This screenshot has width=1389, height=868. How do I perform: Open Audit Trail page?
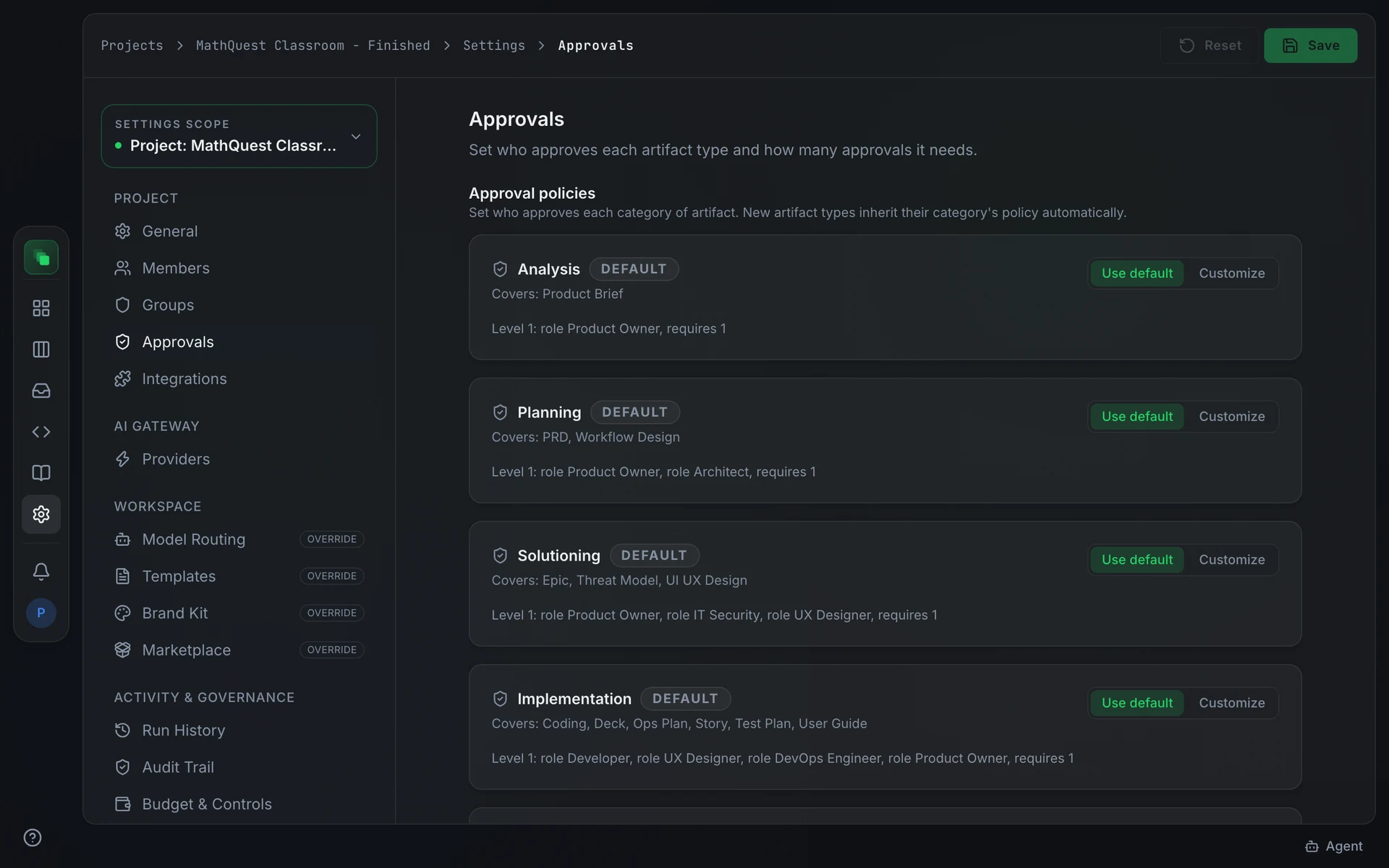239,767
